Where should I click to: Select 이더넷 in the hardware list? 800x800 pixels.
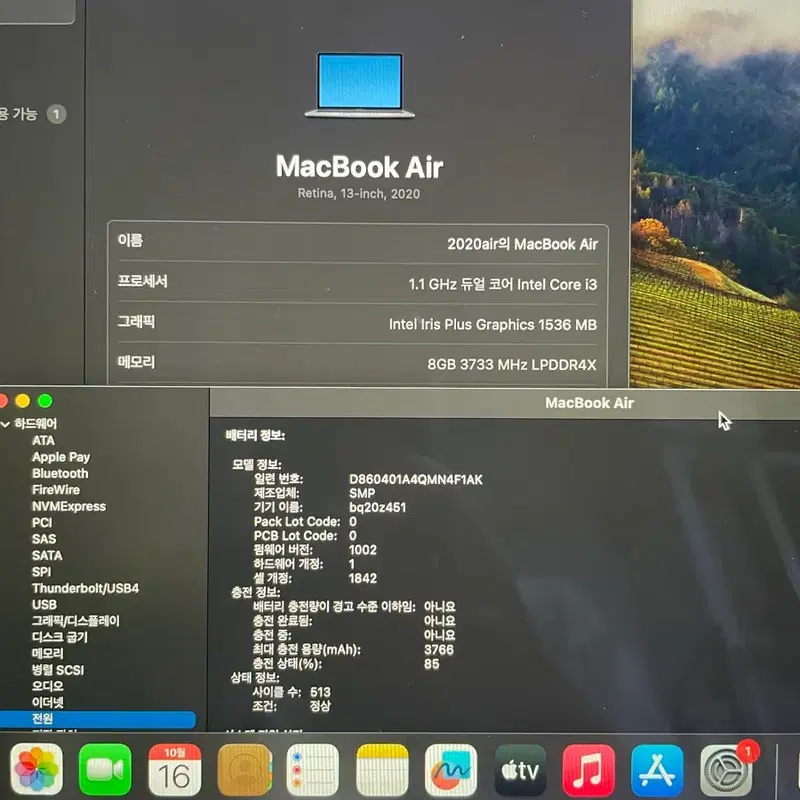pos(47,703)
